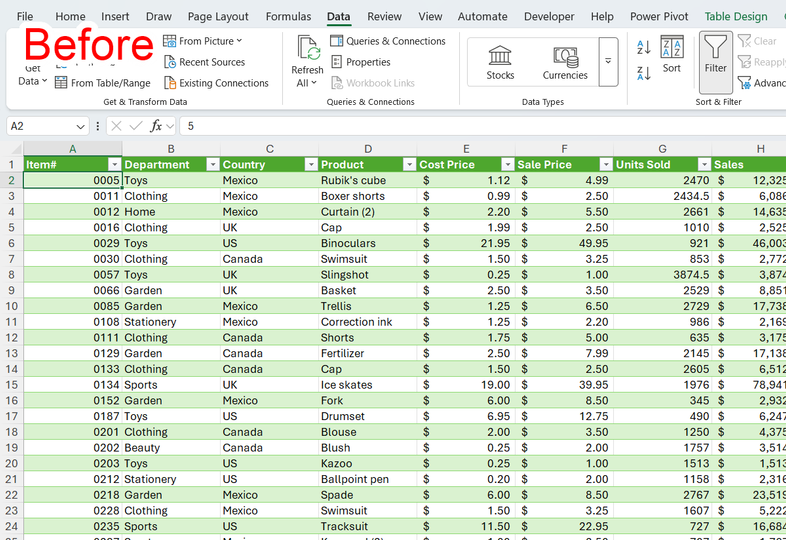Open the Automate tab
This screenshot has width=786, height=540.
[x=482, y=17]
